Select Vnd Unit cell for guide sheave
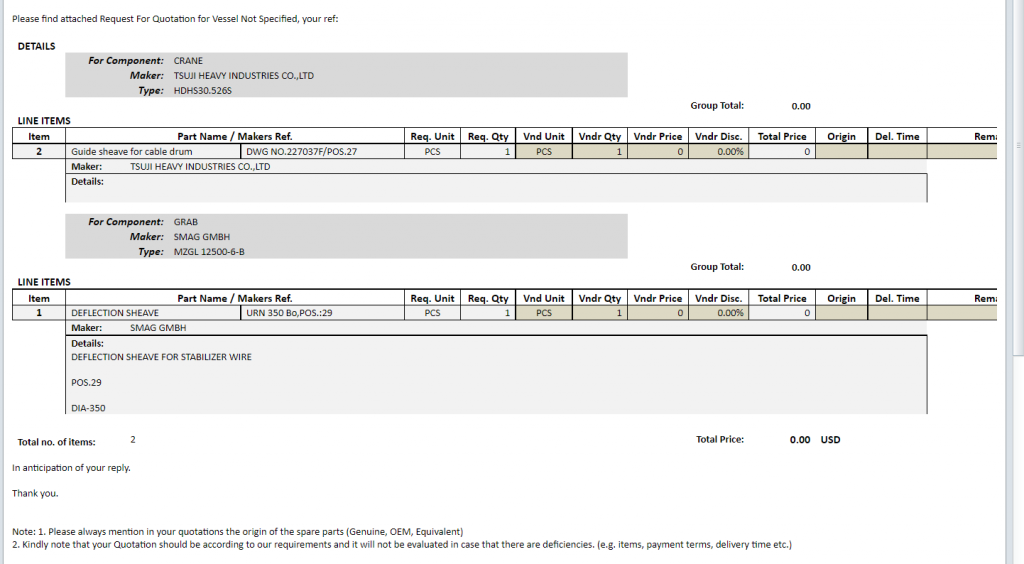The image size is (1024, 564). pos(543,152)
